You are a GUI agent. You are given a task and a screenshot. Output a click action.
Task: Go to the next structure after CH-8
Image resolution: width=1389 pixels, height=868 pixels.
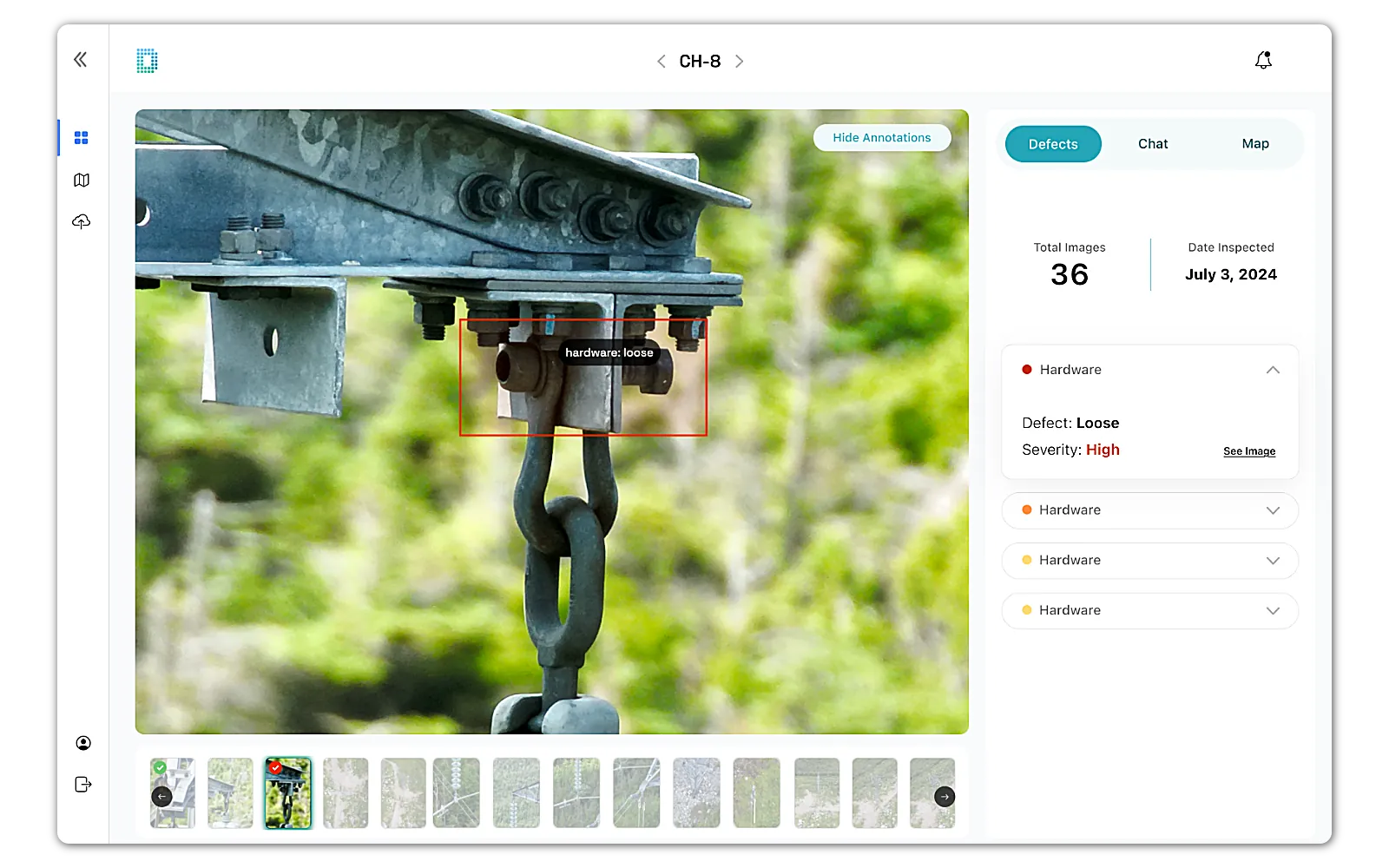[740, 62]
